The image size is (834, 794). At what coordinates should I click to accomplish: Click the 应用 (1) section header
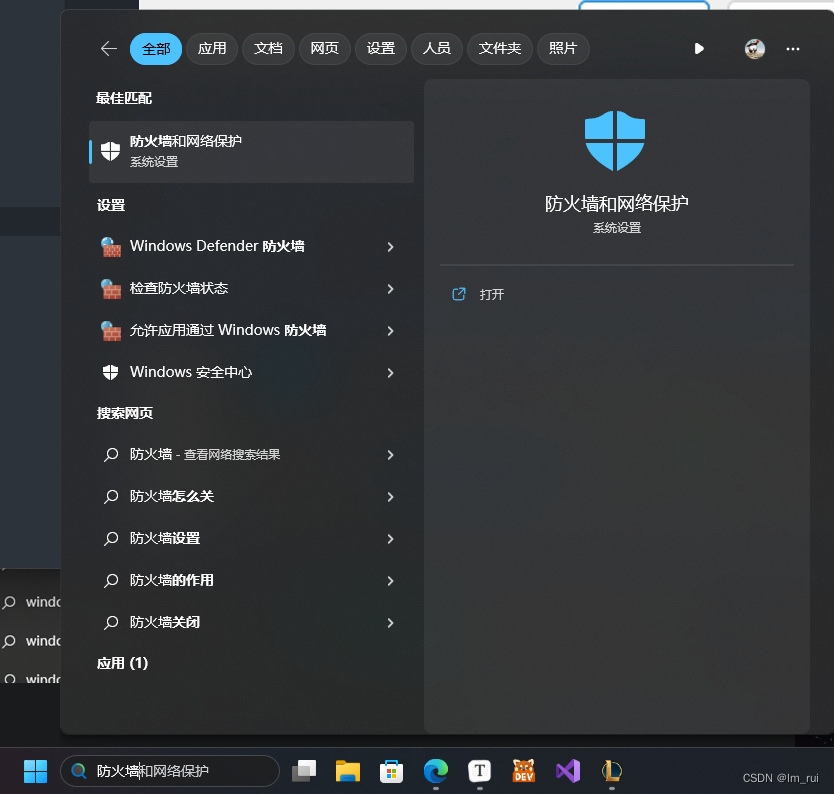(122, 663)
